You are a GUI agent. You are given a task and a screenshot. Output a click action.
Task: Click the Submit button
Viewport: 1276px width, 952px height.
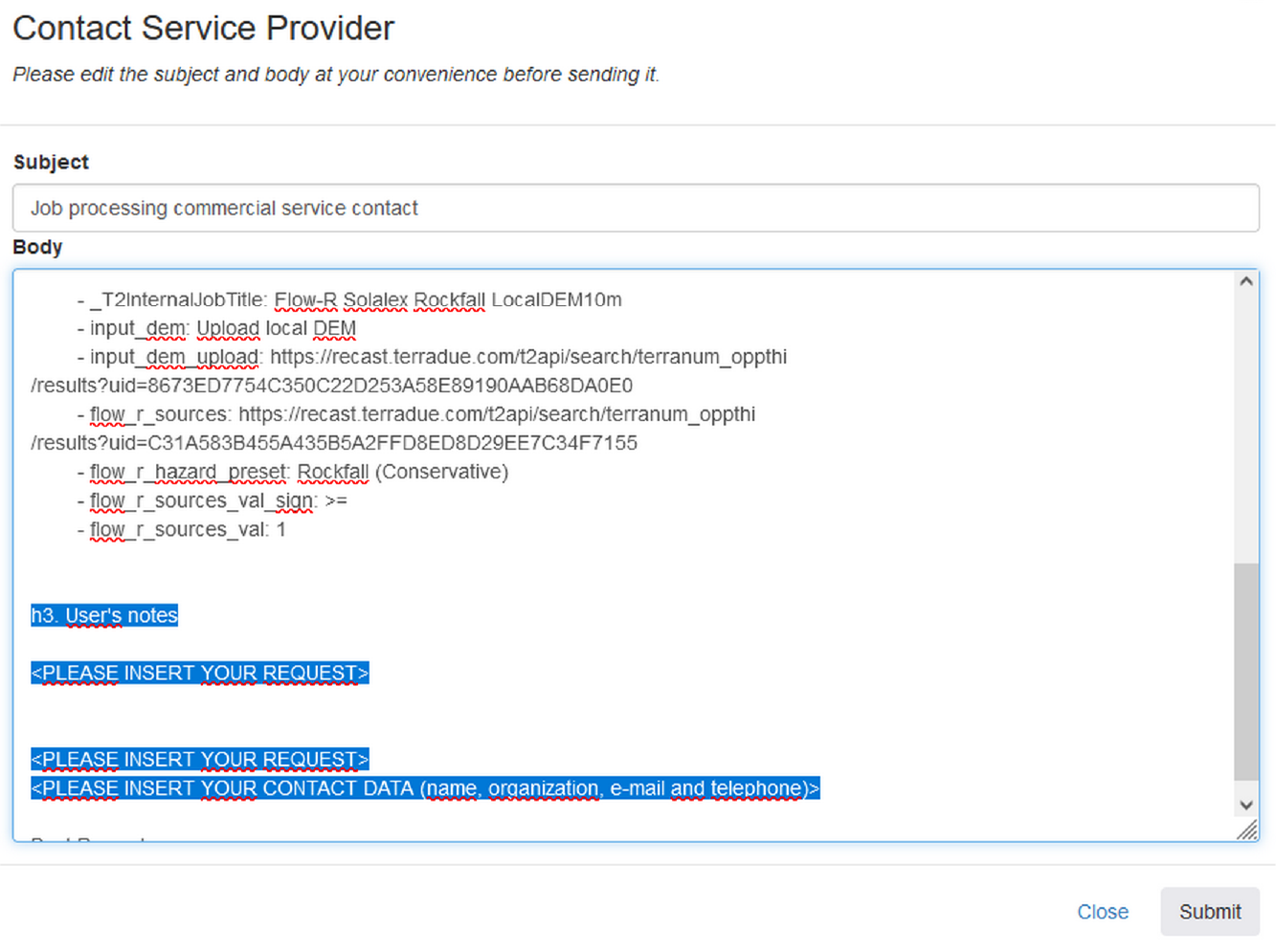click(1210, 912)
